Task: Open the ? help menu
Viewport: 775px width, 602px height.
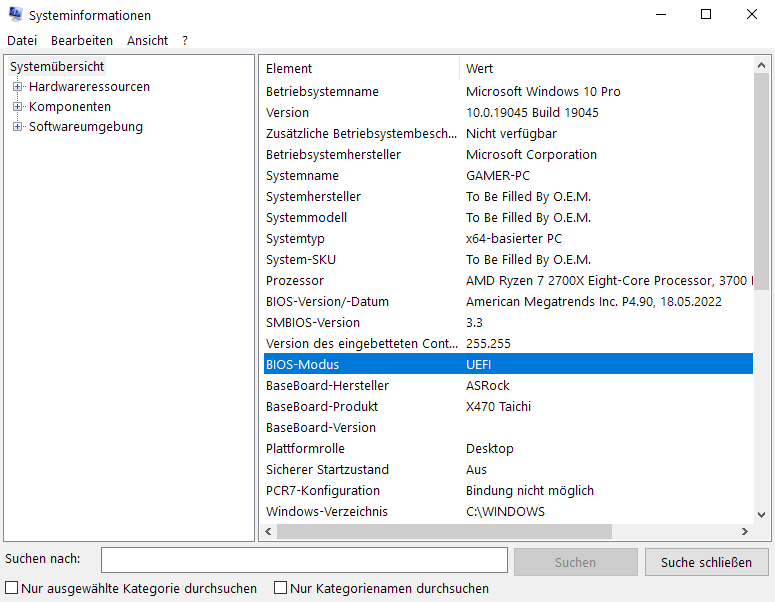Action: 185,41
